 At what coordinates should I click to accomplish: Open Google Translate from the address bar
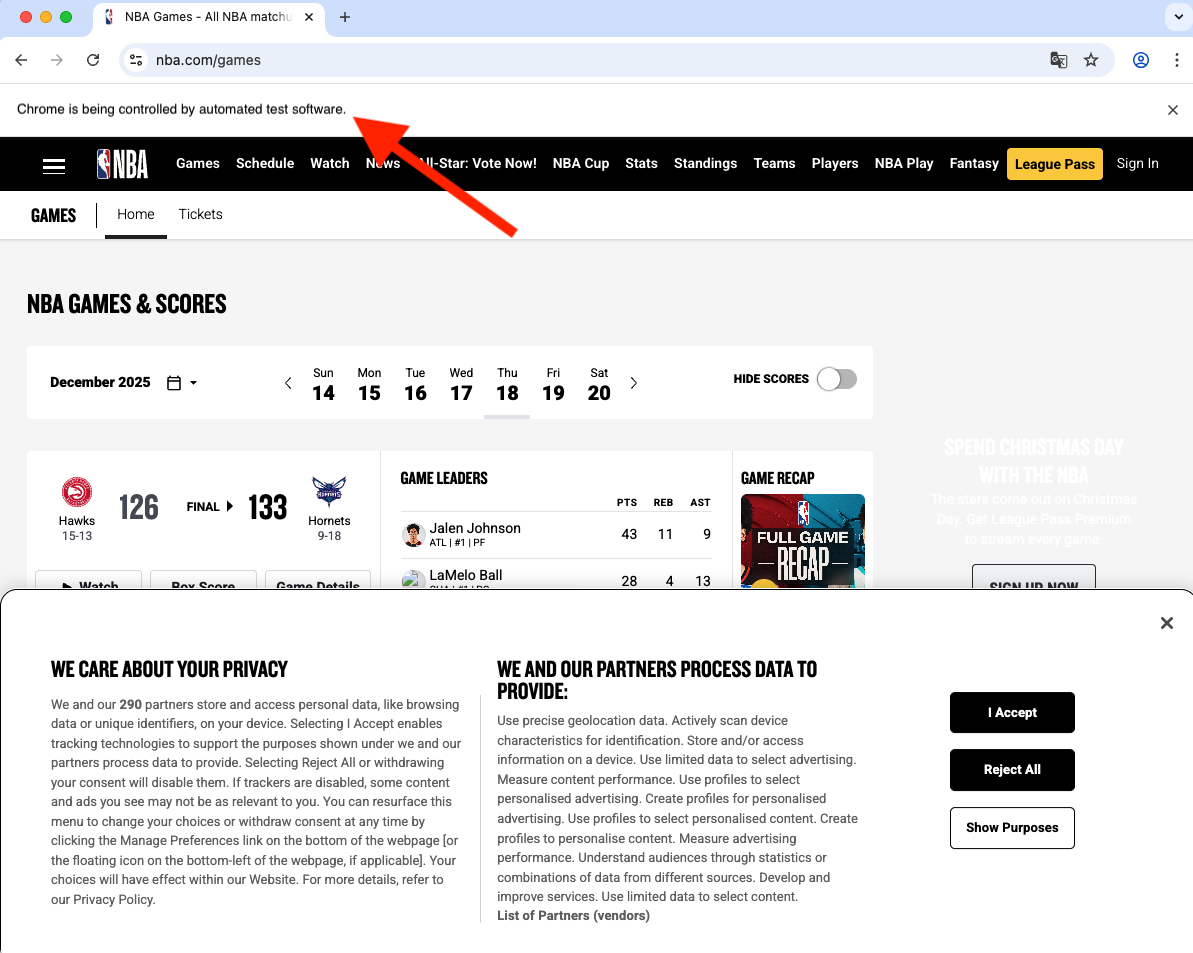click(1058, 60)
